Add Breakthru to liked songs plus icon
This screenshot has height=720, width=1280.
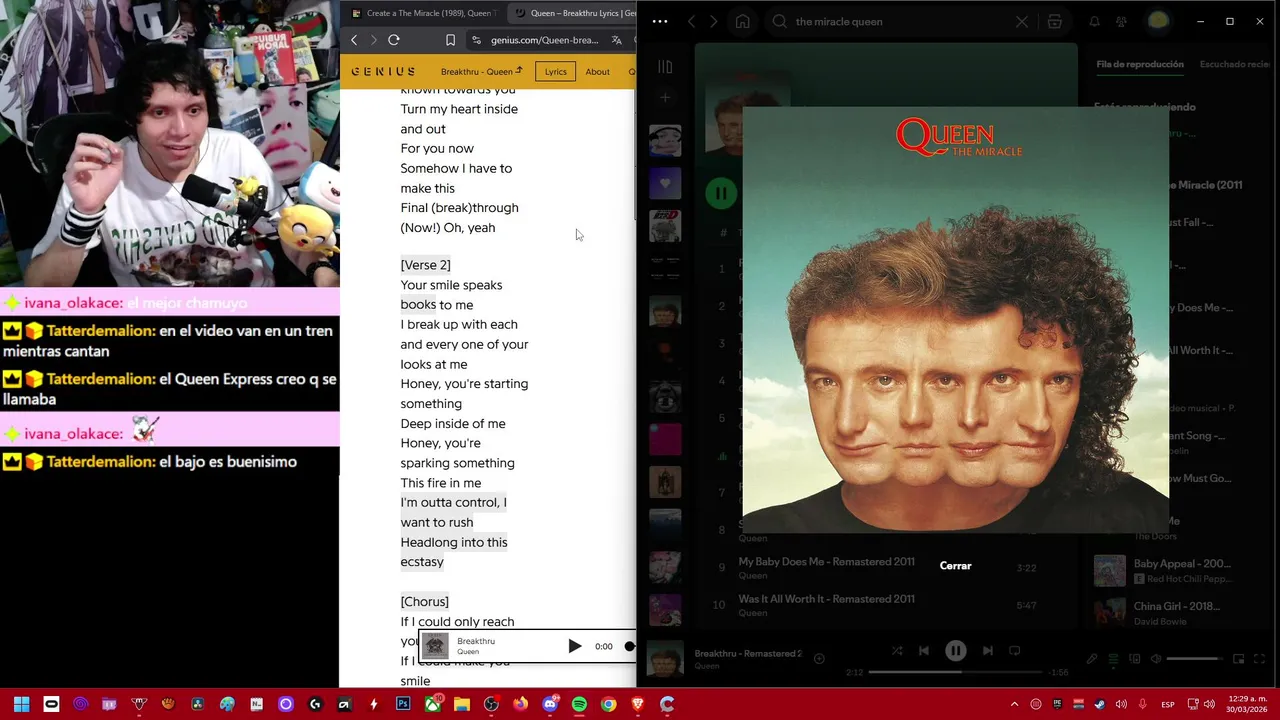[819, 658]
